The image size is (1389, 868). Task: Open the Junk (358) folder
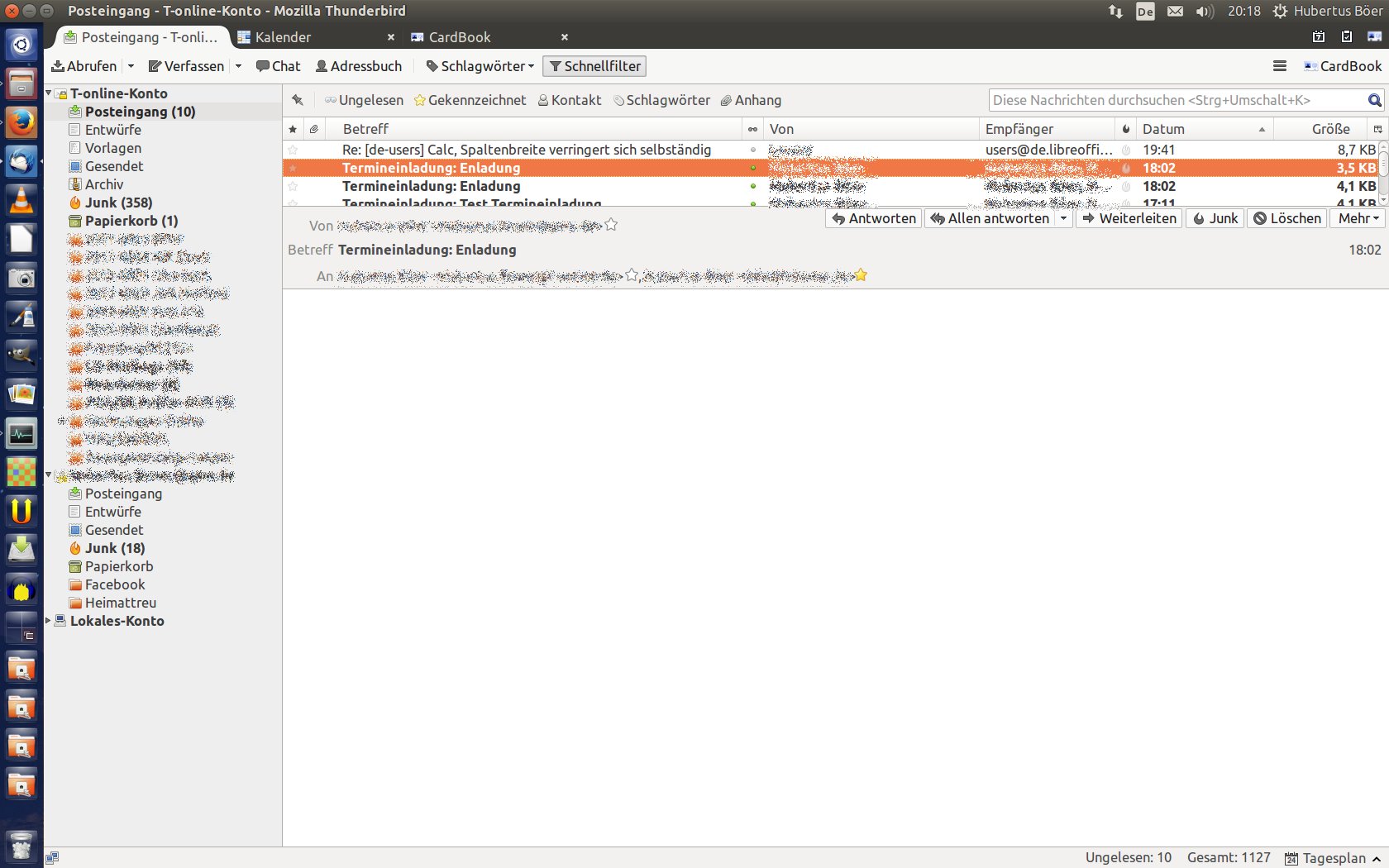coord(111,203)
